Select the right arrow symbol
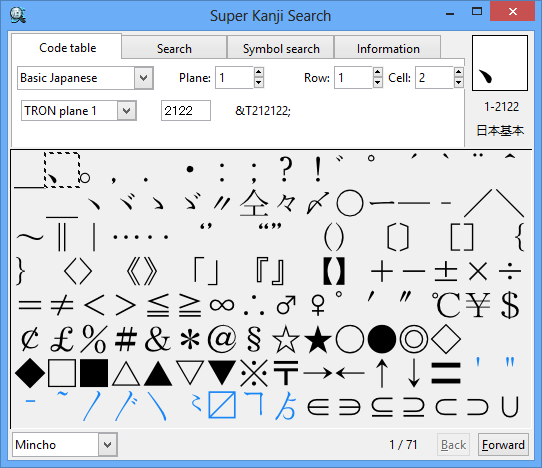The image size is (542, 468). point(318,373)
